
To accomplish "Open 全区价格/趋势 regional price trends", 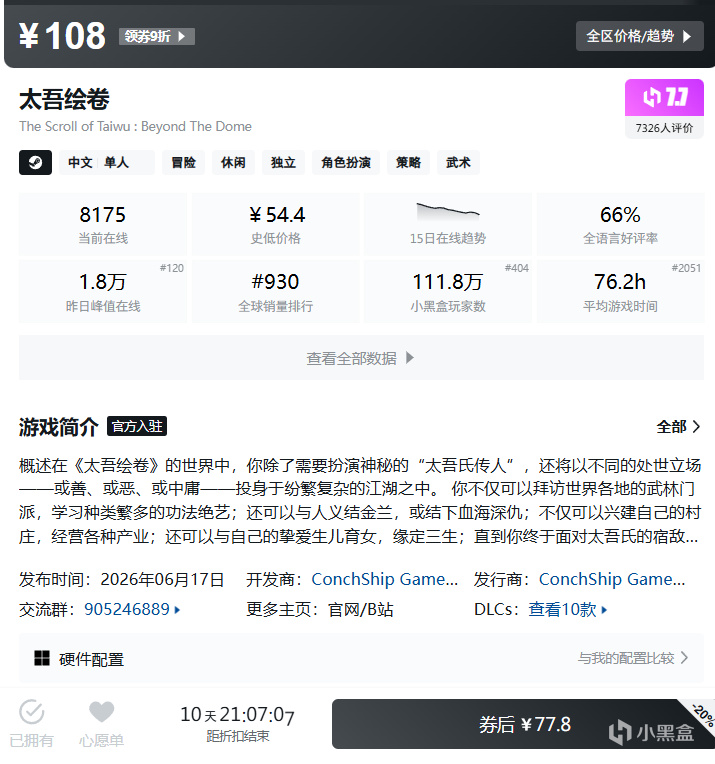I will [x=639, y=36].
